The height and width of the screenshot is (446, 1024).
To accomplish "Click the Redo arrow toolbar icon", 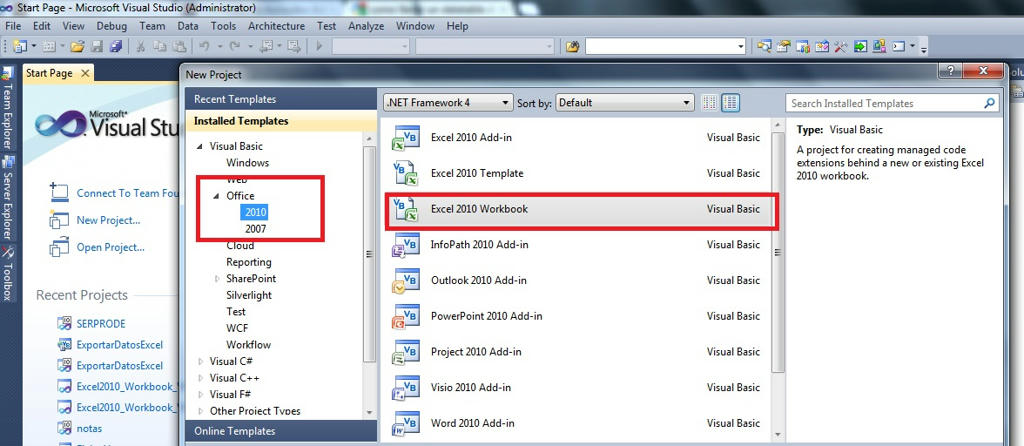I will [234, 46].
